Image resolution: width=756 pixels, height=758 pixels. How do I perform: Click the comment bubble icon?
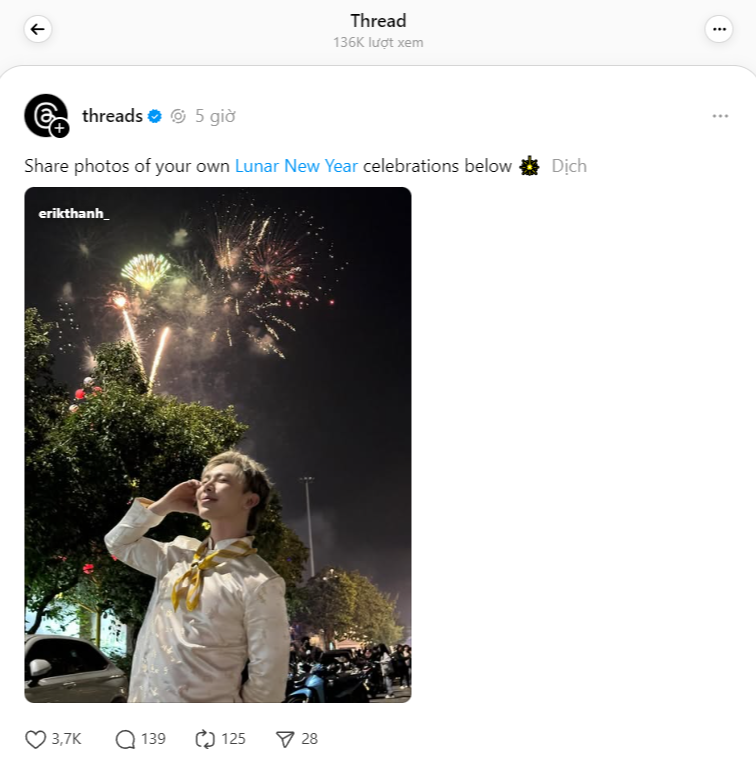(x=125, y=739)
